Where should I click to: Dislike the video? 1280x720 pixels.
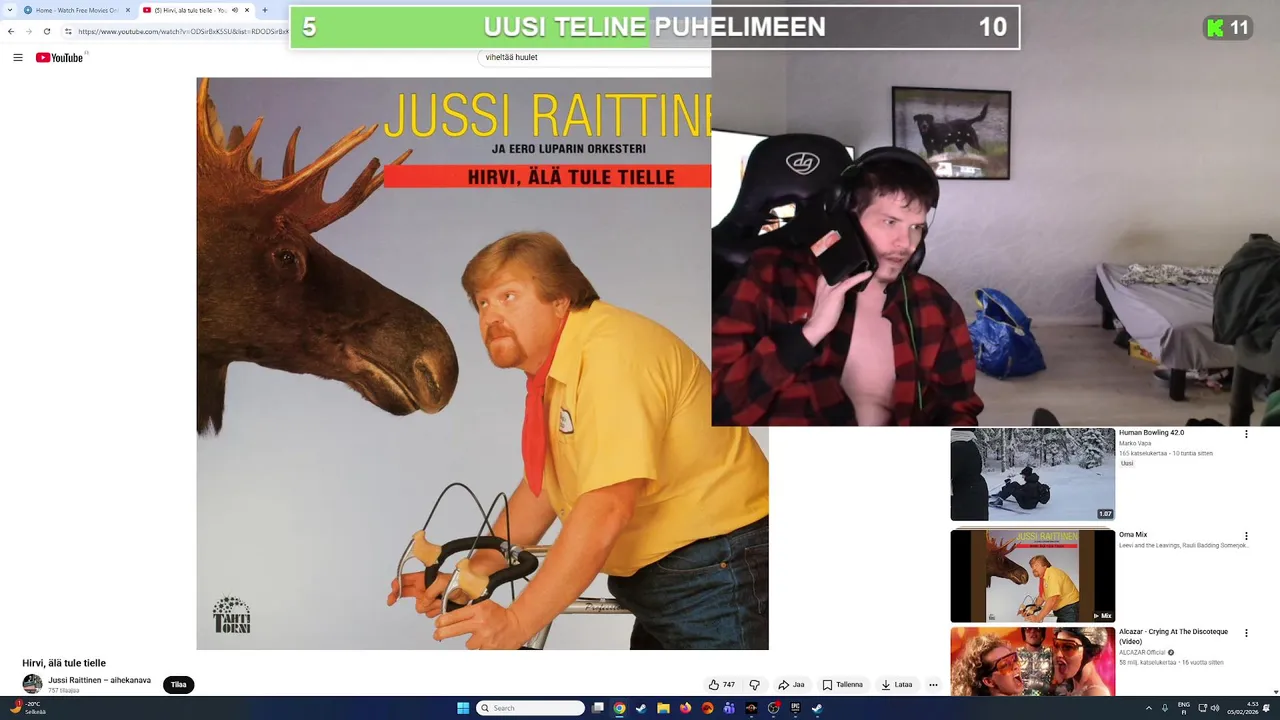(x=755, y=685)
